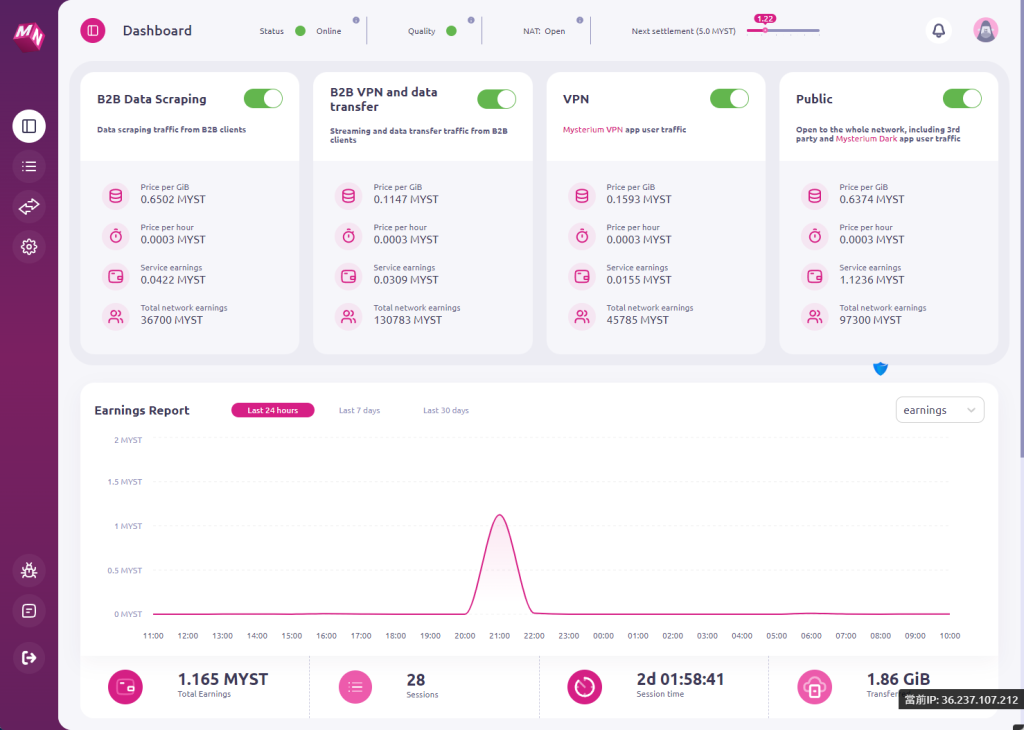This screenshot has width=1024, height=730.
Task: Open the settings gear in sidebar
Action: click(29, 247)
